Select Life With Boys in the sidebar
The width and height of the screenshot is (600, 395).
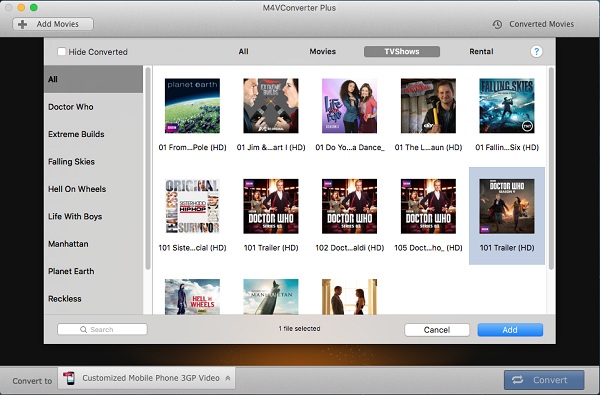pos(93,216)
